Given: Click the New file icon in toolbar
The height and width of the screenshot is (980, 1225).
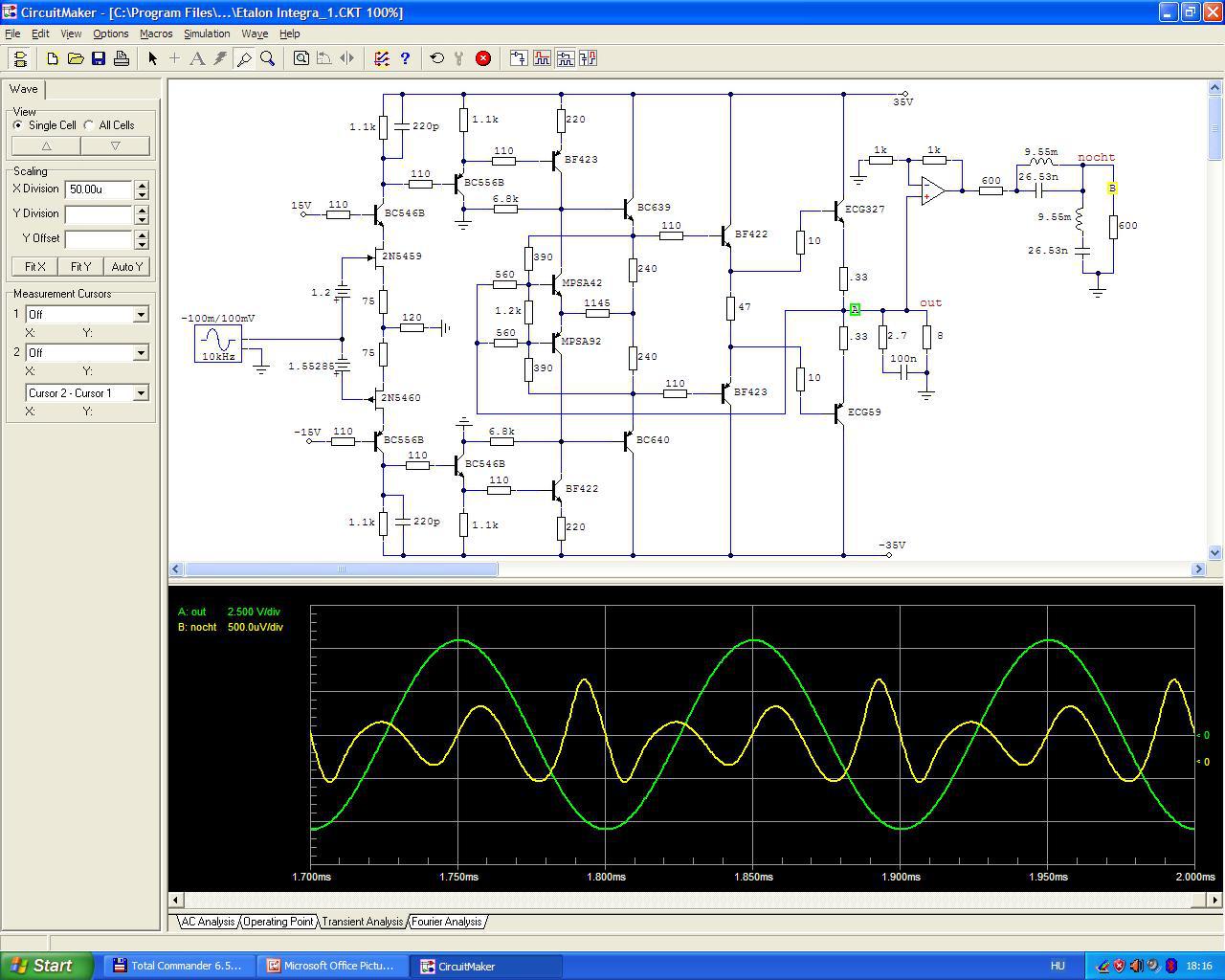Looking at the screenshot, I should click(53, 58).
